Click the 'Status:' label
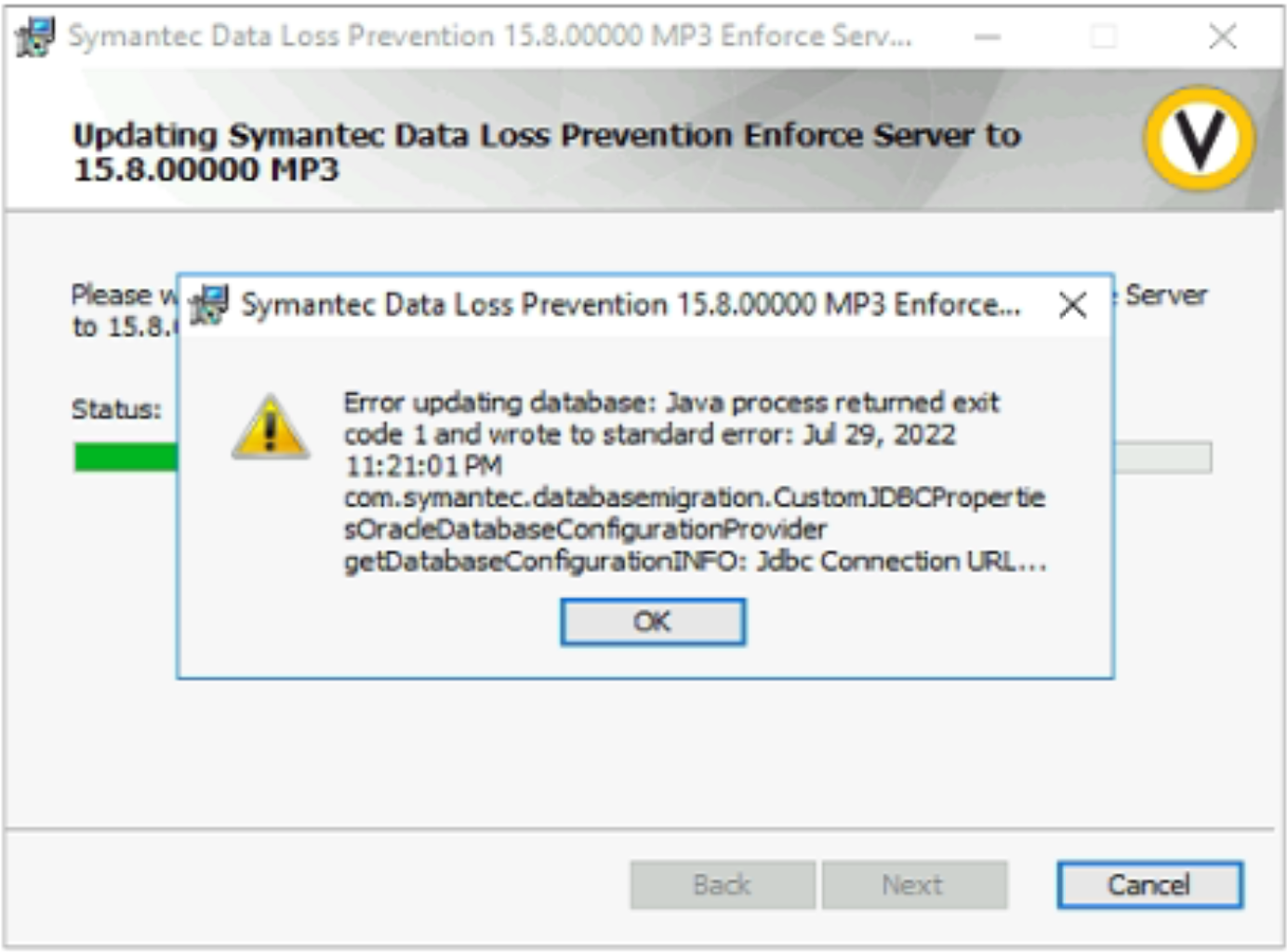 point(116,409)
